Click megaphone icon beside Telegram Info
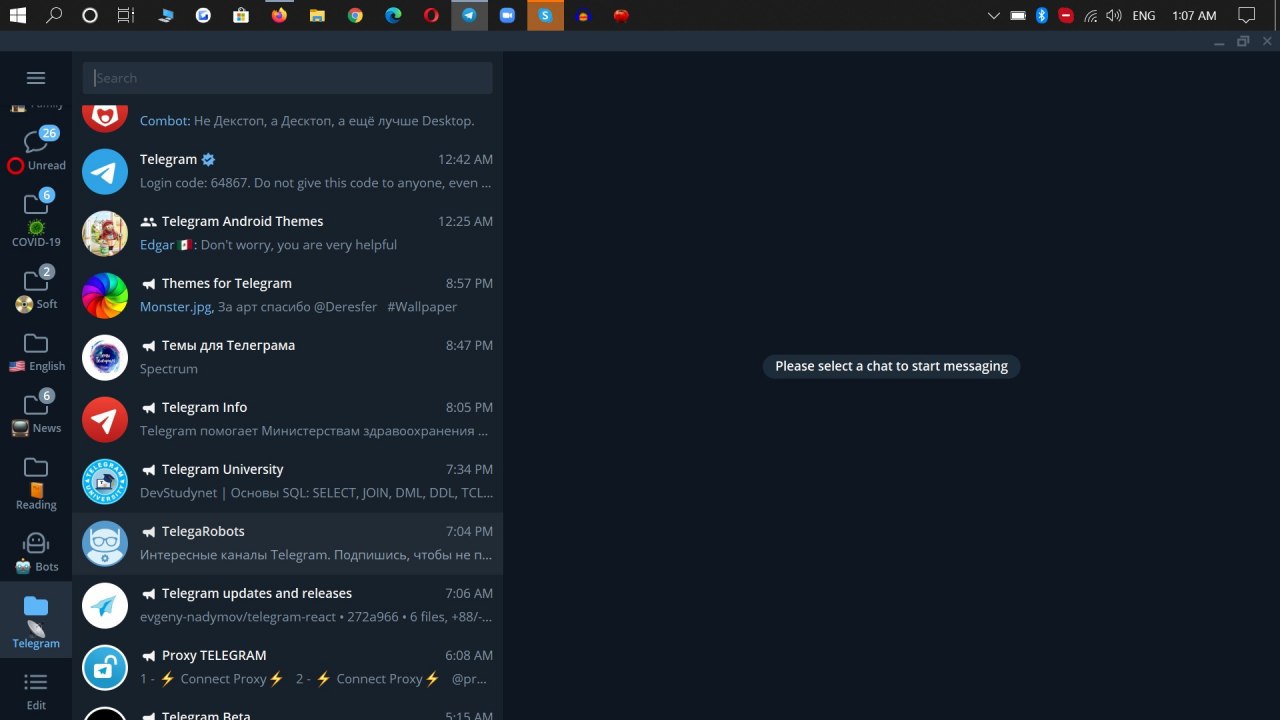The width and height of the screenshot is (1280, 720). pyautogui.click(x=149, y=408)
